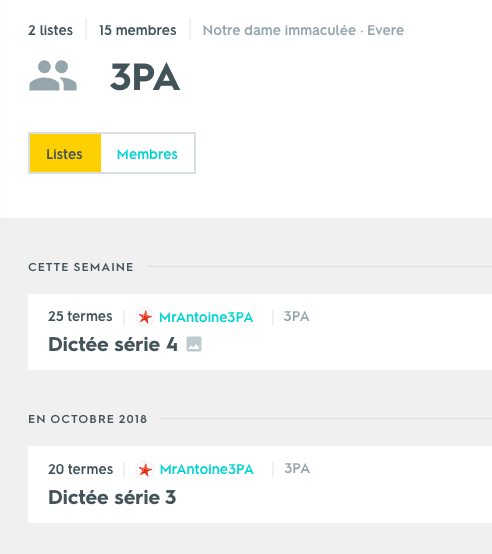The image size is (492, 554).
Task: Switch to the Listes tab
Action: 65,153
